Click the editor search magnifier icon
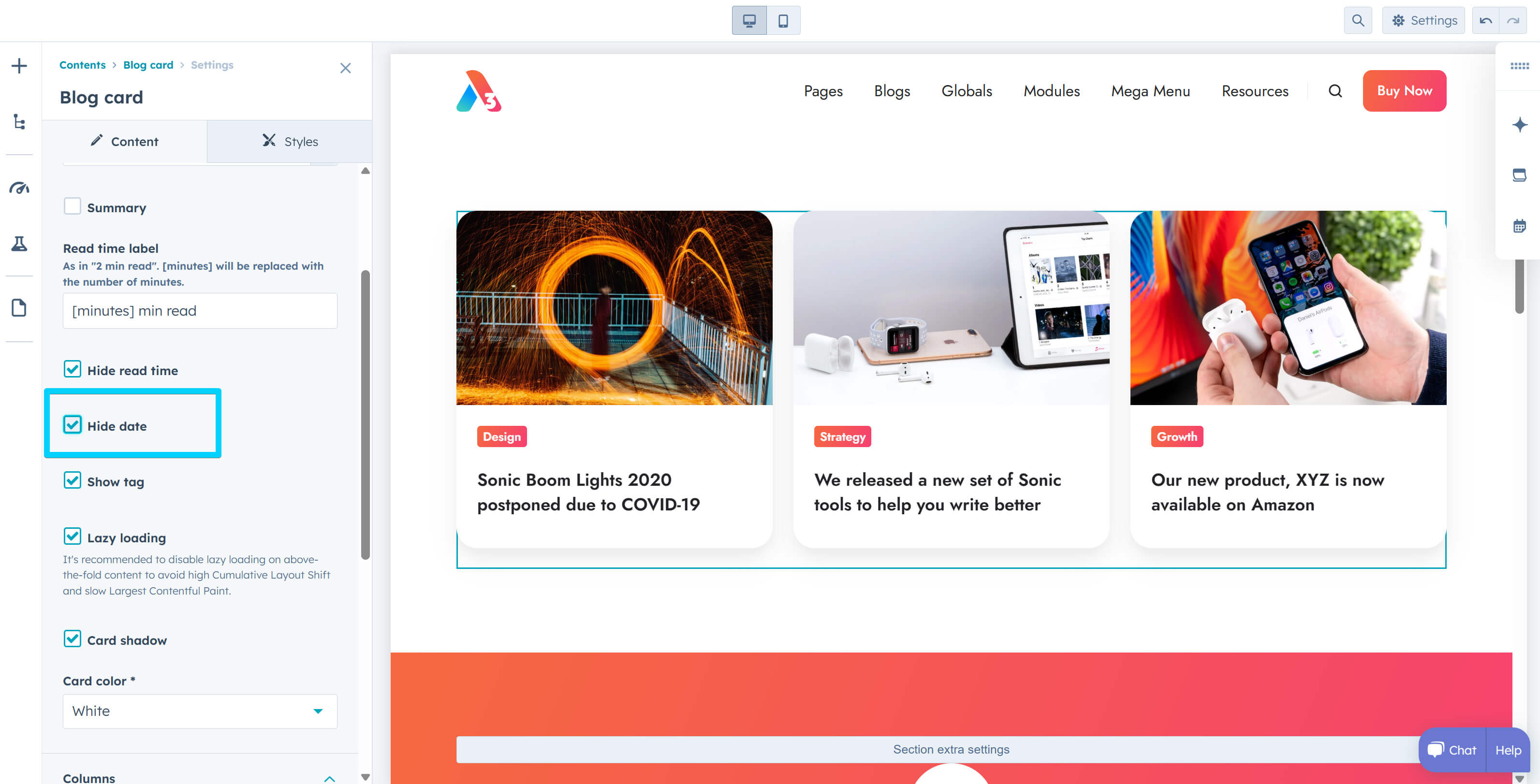This screenshot has height=784, width=1540. [x=1358, y=21]
